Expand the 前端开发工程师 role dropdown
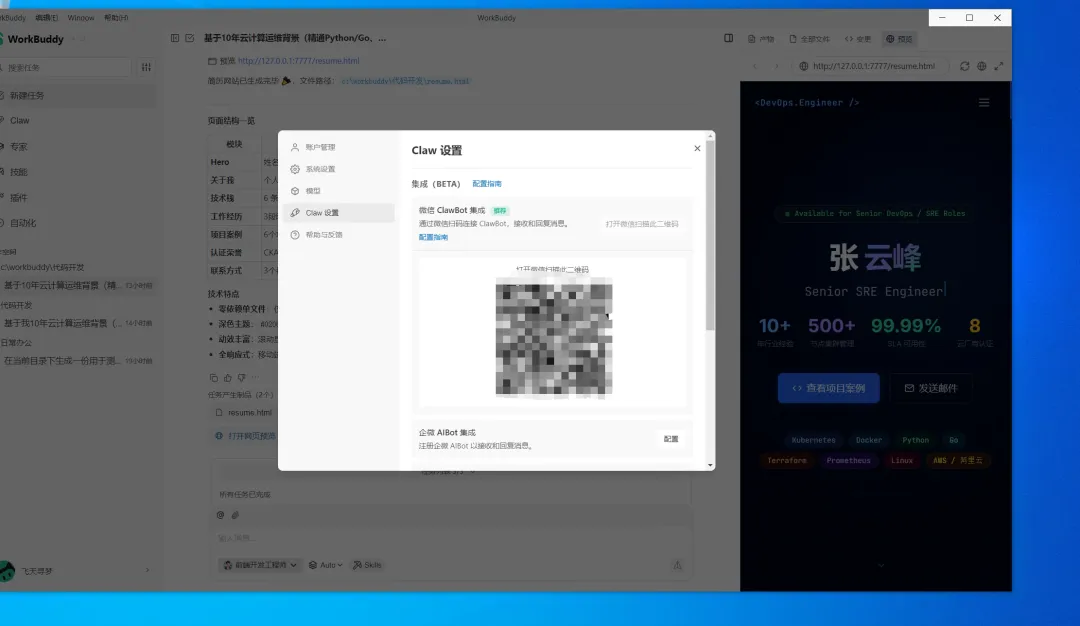Image resolution: width=1080 pixels, height=626 pixels. (x=260, y=565)
